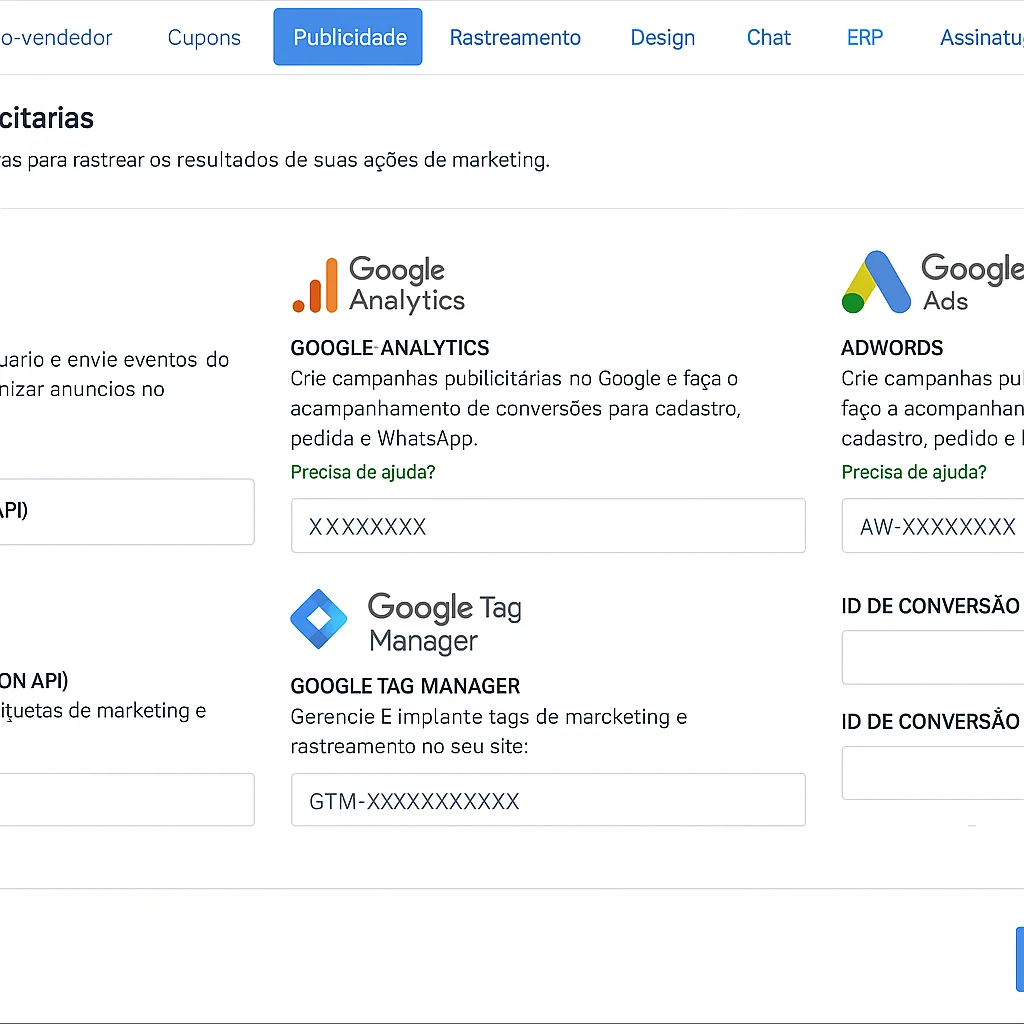Open help link under Google Analytics
The width and height of the screenshot is (1024, 1024).
[362, 472]
